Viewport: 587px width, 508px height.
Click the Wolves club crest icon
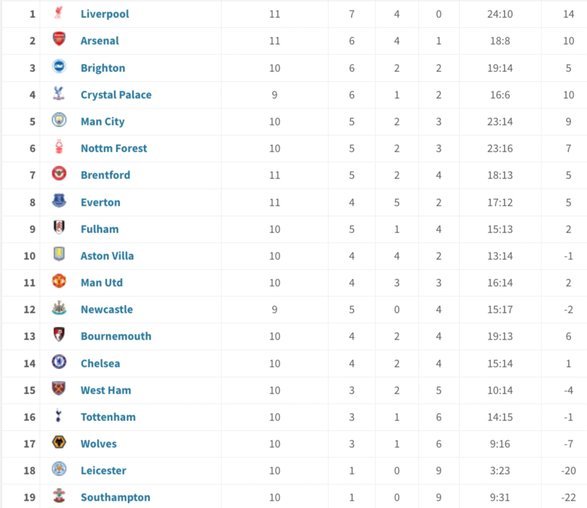click(59, 442)
